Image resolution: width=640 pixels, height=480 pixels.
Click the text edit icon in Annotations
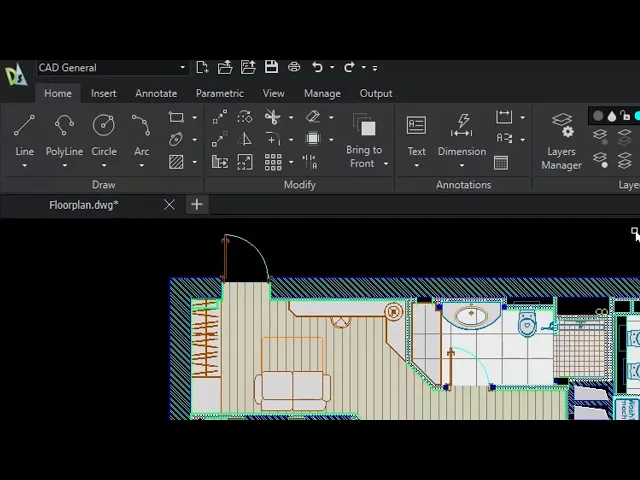click(504, 139)
